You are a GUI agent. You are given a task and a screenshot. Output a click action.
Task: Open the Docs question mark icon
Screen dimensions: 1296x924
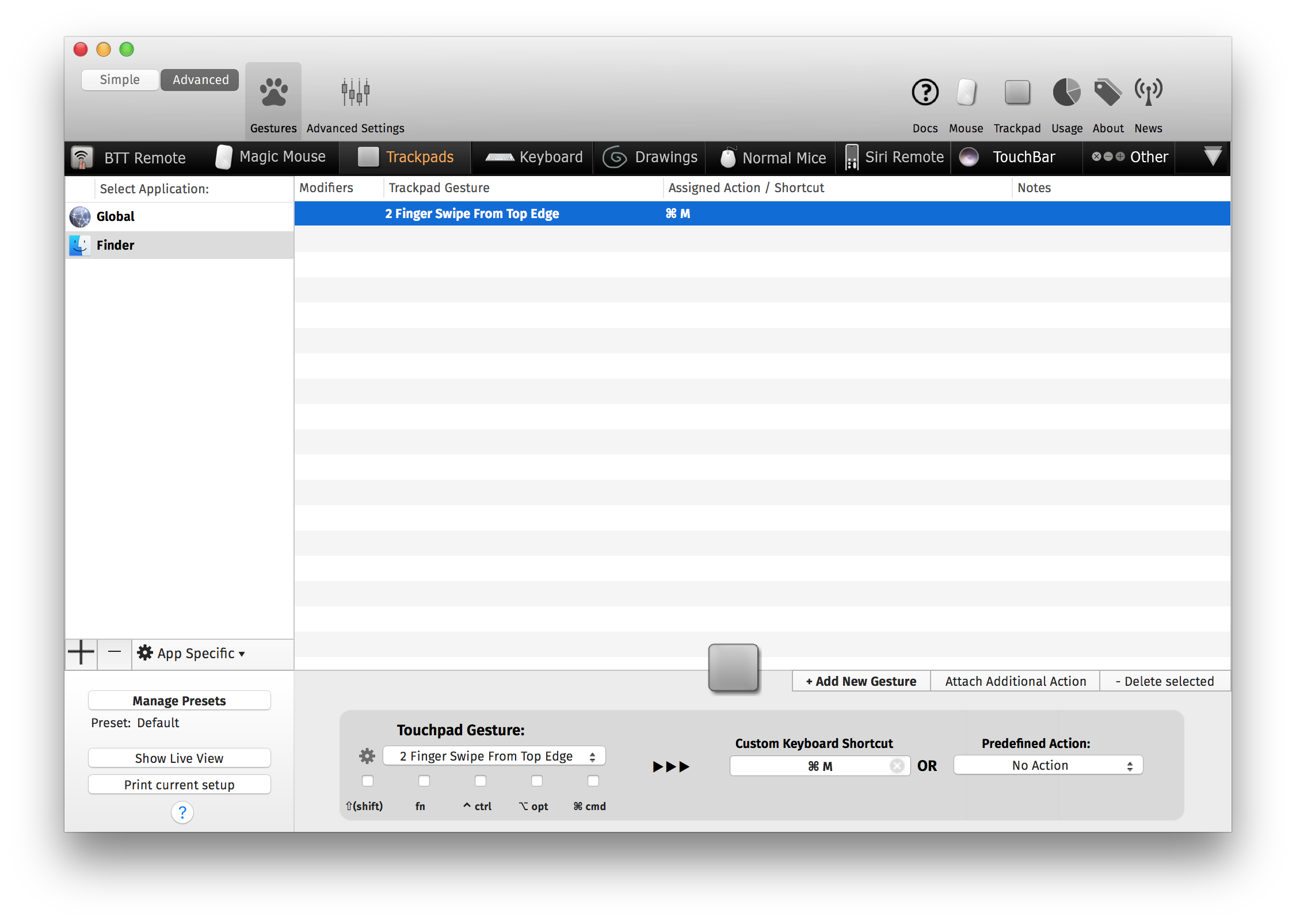925,93
